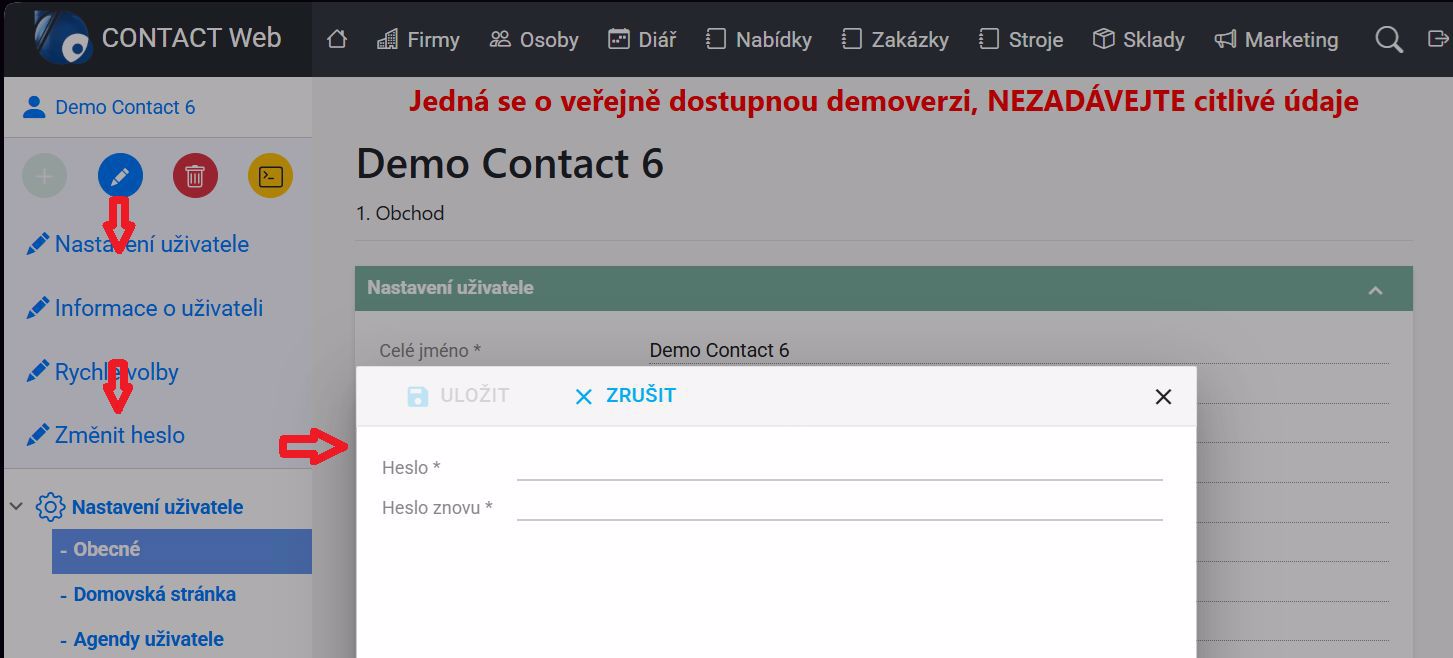1453x658 pixels.
Task: Open Informace o uživateli link
Action: point(145,308)
